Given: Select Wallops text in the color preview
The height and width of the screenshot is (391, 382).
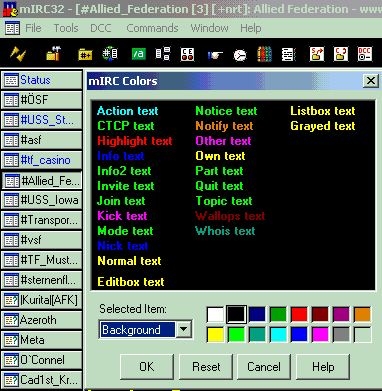Looking at the screenshot, I should (x=230, y=216).
